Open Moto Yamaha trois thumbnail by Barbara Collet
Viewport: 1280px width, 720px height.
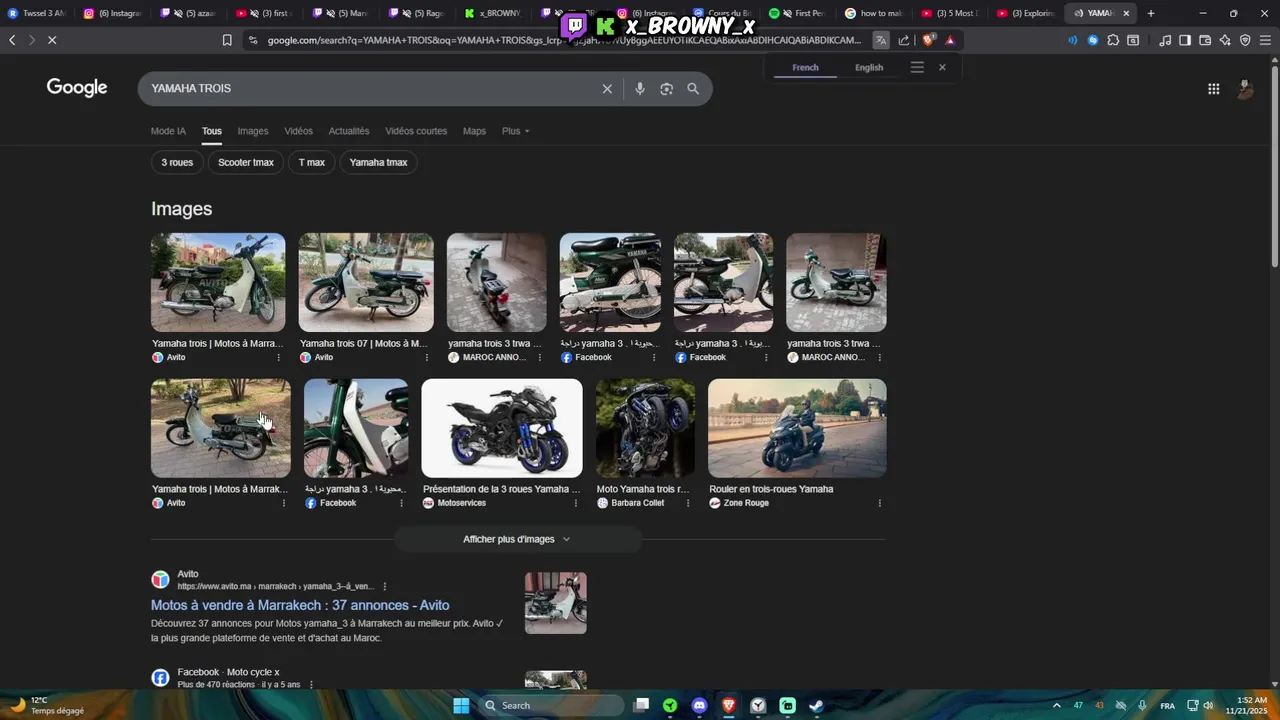[x=645, y=428]
